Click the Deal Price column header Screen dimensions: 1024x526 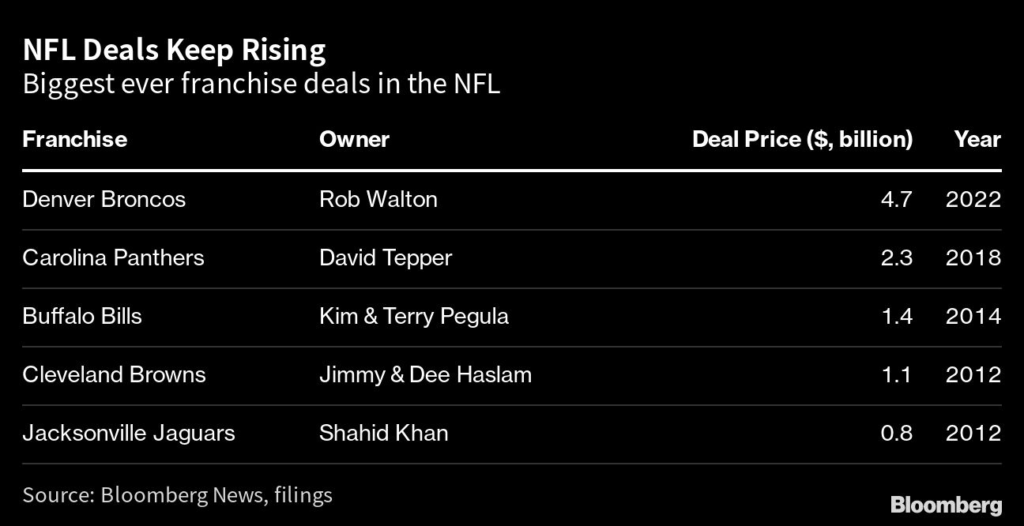coord(802,139)
